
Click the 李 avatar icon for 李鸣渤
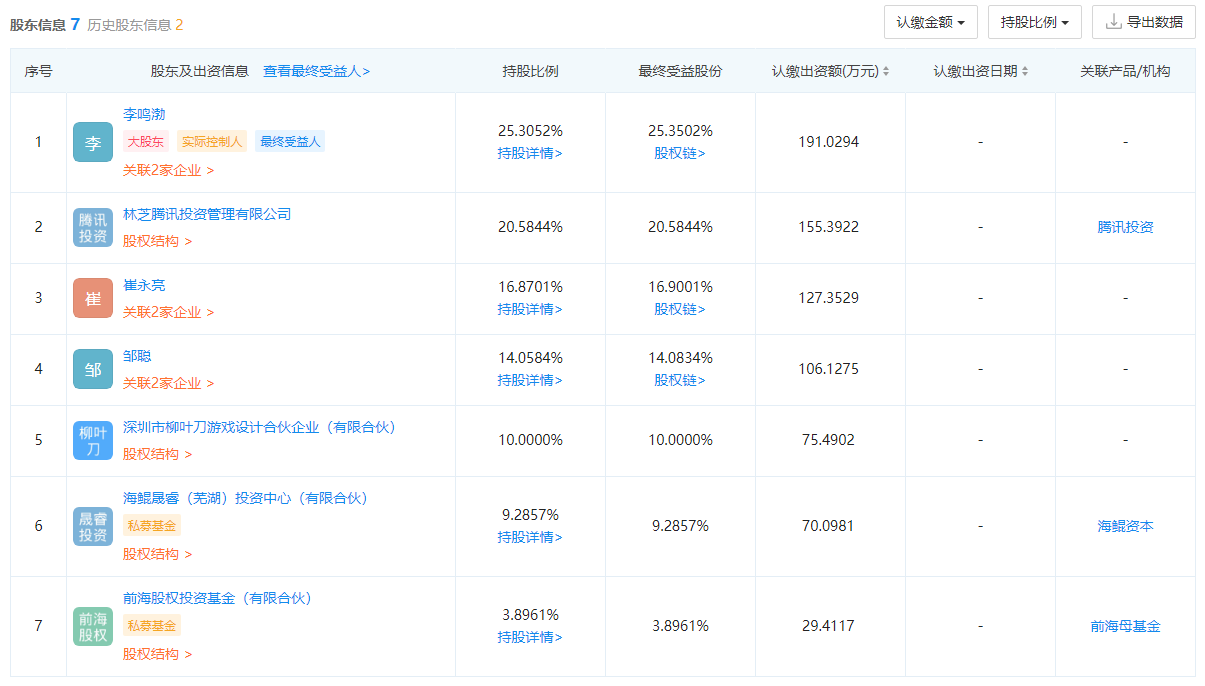[93, 142]
